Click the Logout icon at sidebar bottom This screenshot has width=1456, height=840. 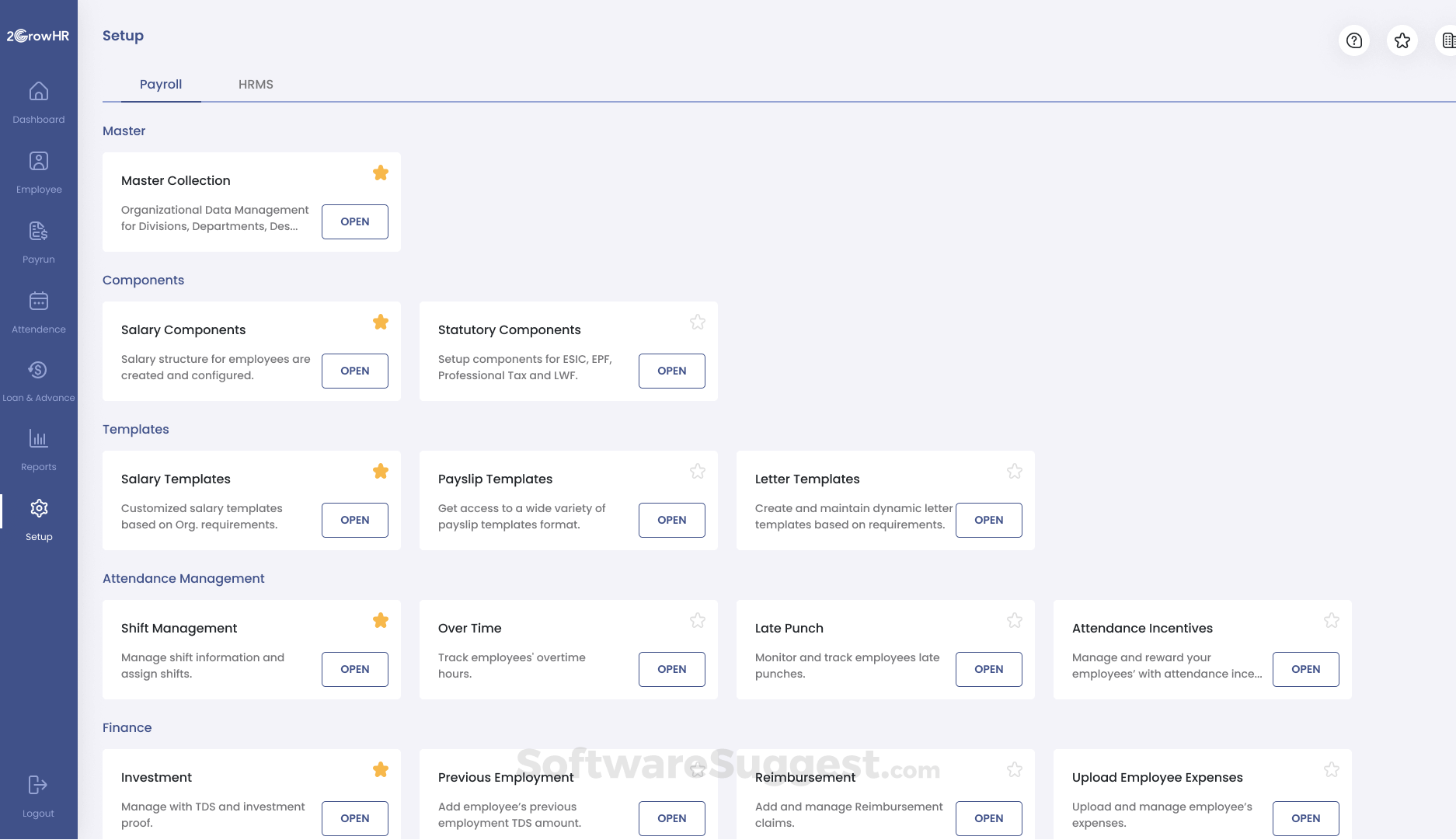pos(38,785)
